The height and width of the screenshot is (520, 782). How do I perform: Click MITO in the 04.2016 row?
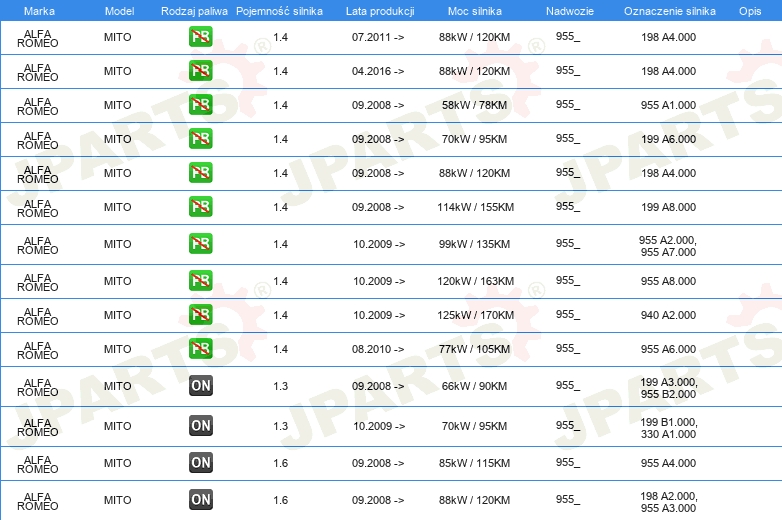tap(118, 71)
